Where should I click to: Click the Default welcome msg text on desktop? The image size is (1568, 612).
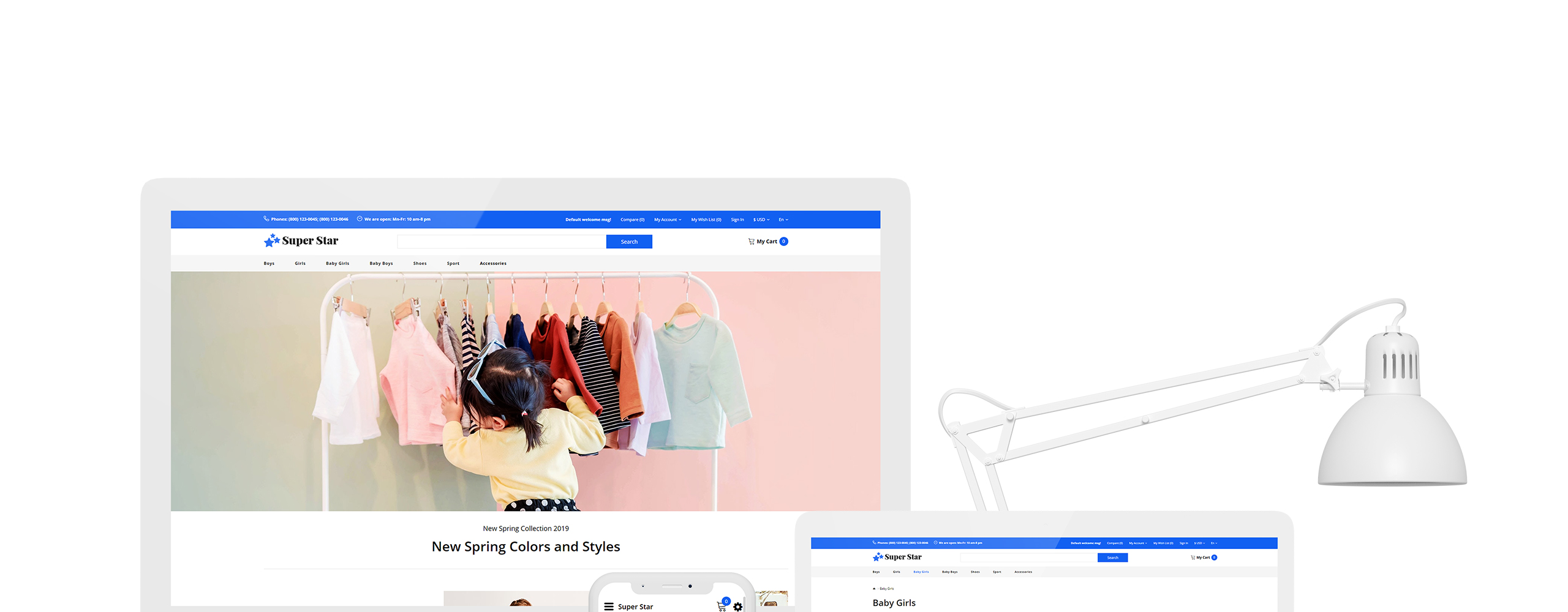(x=588, y=220)
